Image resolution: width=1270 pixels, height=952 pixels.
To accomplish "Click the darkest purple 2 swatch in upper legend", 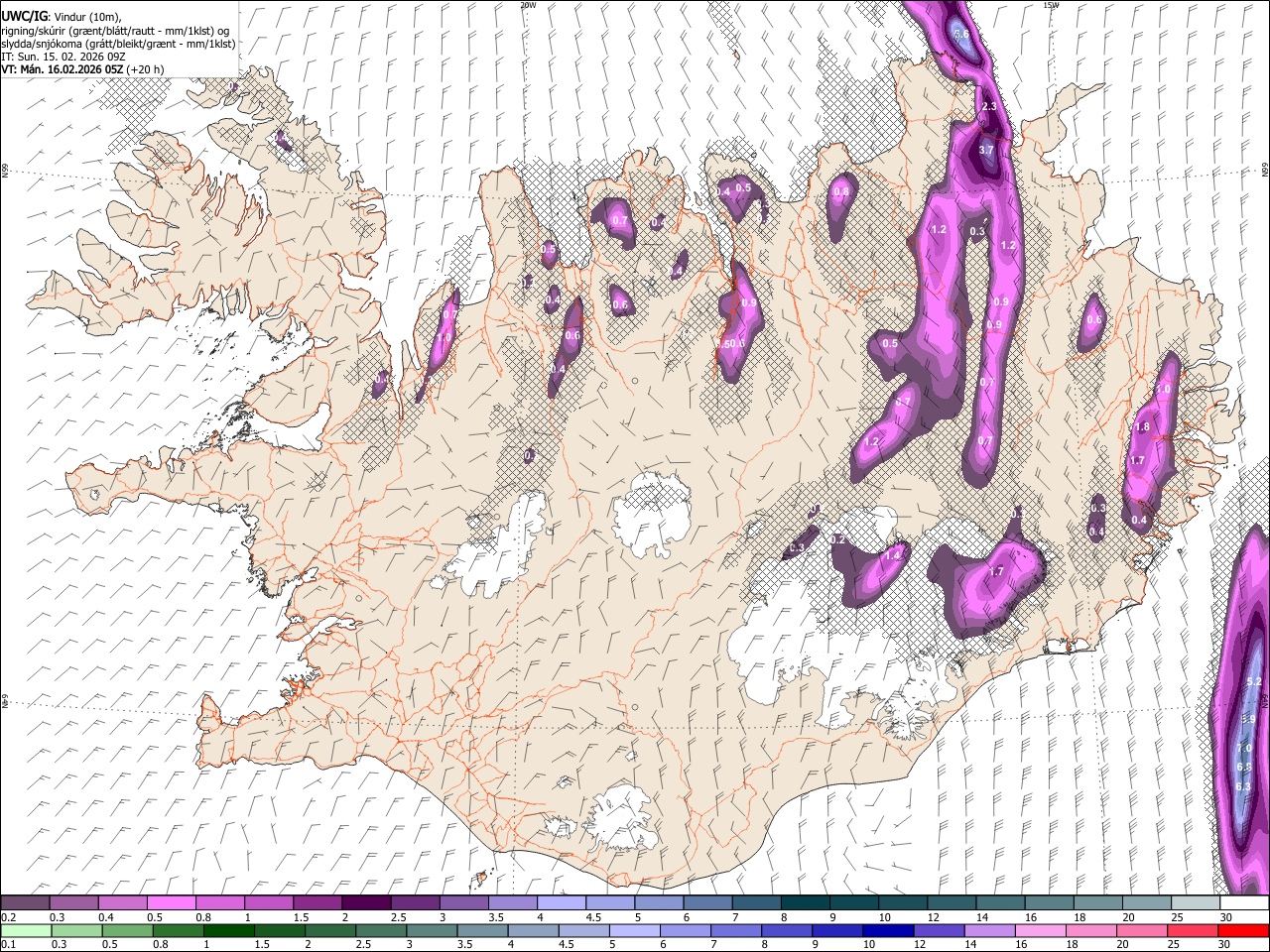I will click(366, 903).
